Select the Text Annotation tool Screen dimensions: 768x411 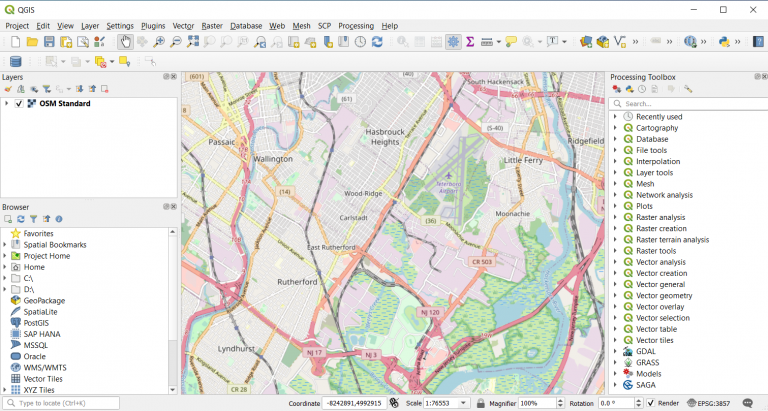coord(552,42)
